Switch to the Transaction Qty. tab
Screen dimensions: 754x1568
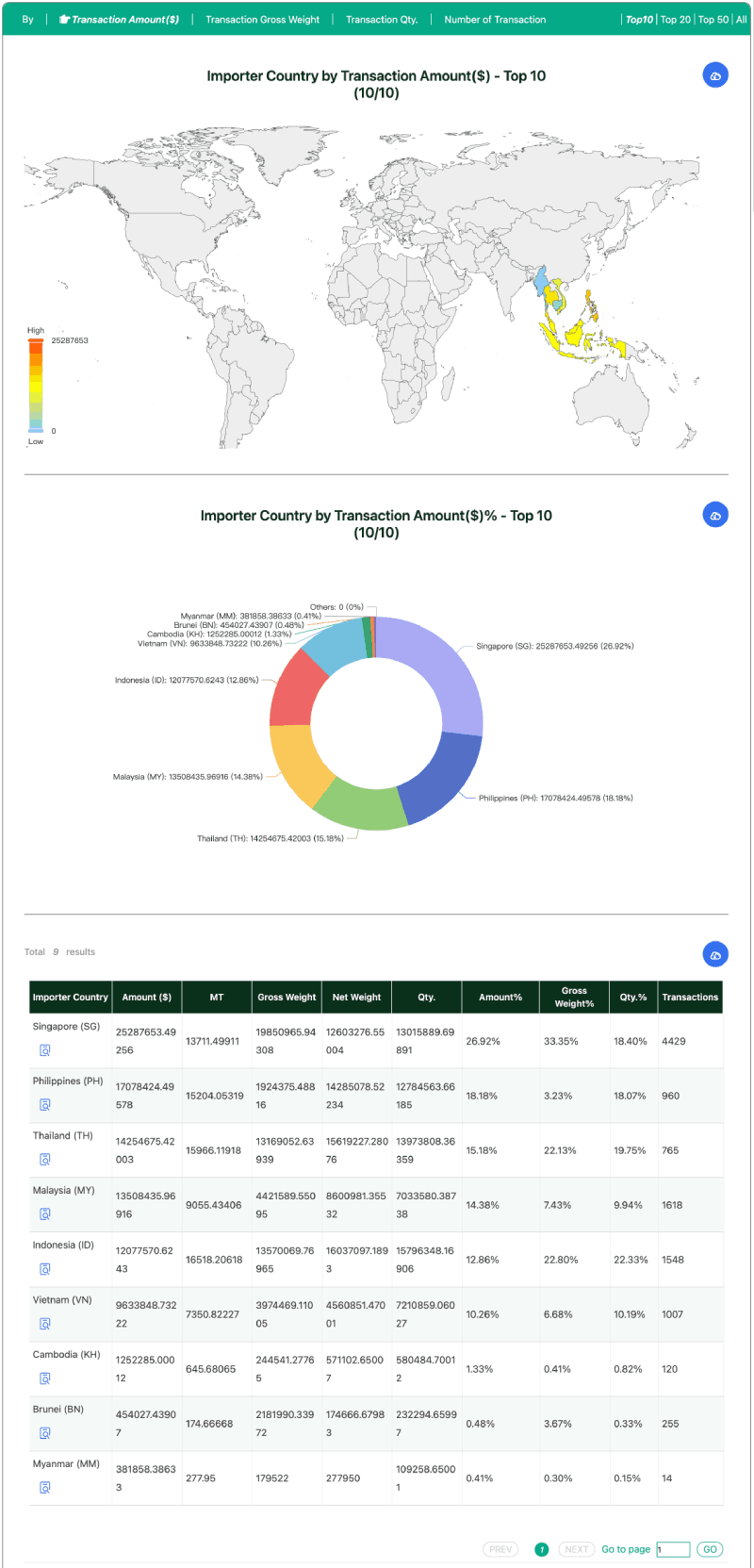382,19
